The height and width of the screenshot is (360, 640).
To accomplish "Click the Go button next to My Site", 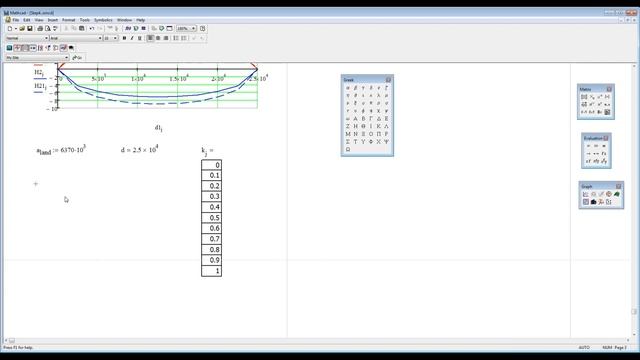I will 77,58.
